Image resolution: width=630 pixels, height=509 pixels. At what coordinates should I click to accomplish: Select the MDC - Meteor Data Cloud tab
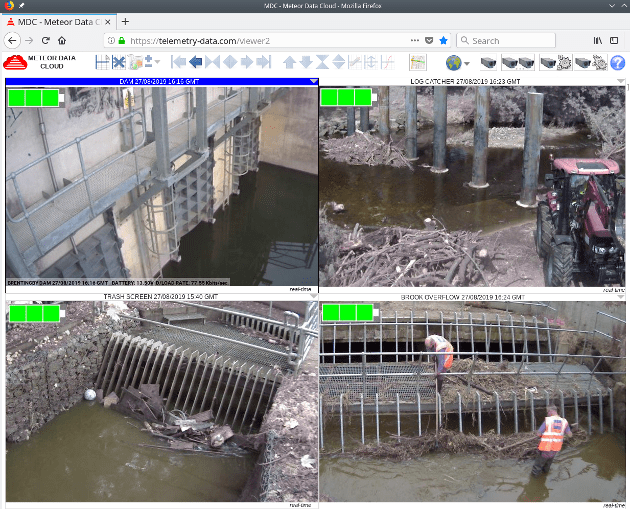(x=55, y=20)
